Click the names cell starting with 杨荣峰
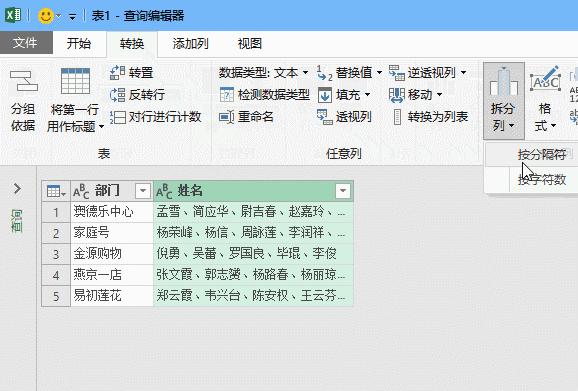The height and width of the screenshot is (391, 578). tap(253, 233)
